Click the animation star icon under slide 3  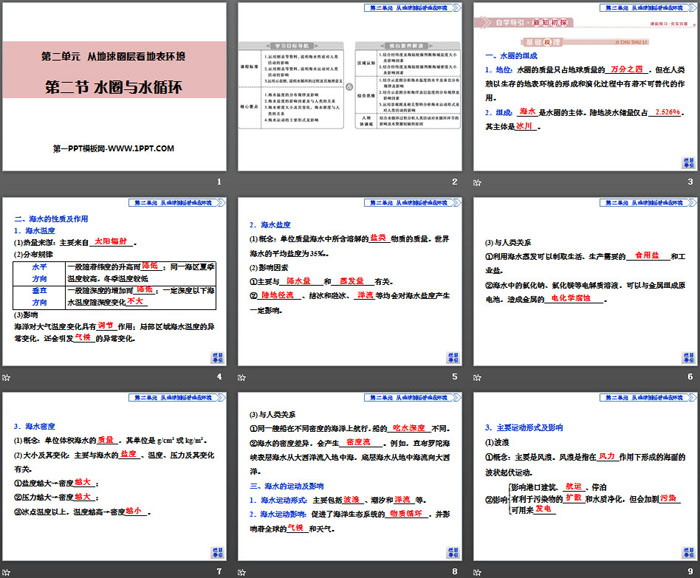(x=477, y=183)
